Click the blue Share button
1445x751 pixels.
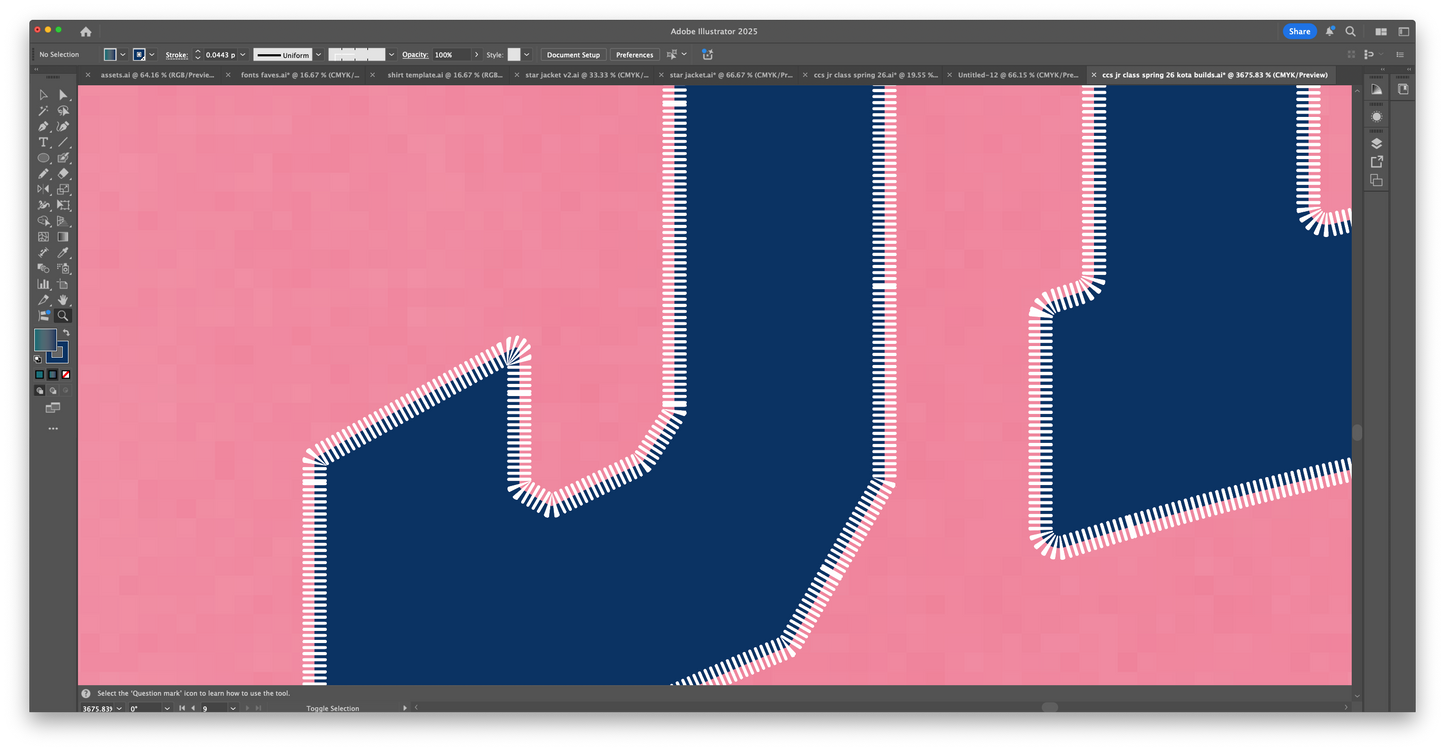click(1299, 31)
